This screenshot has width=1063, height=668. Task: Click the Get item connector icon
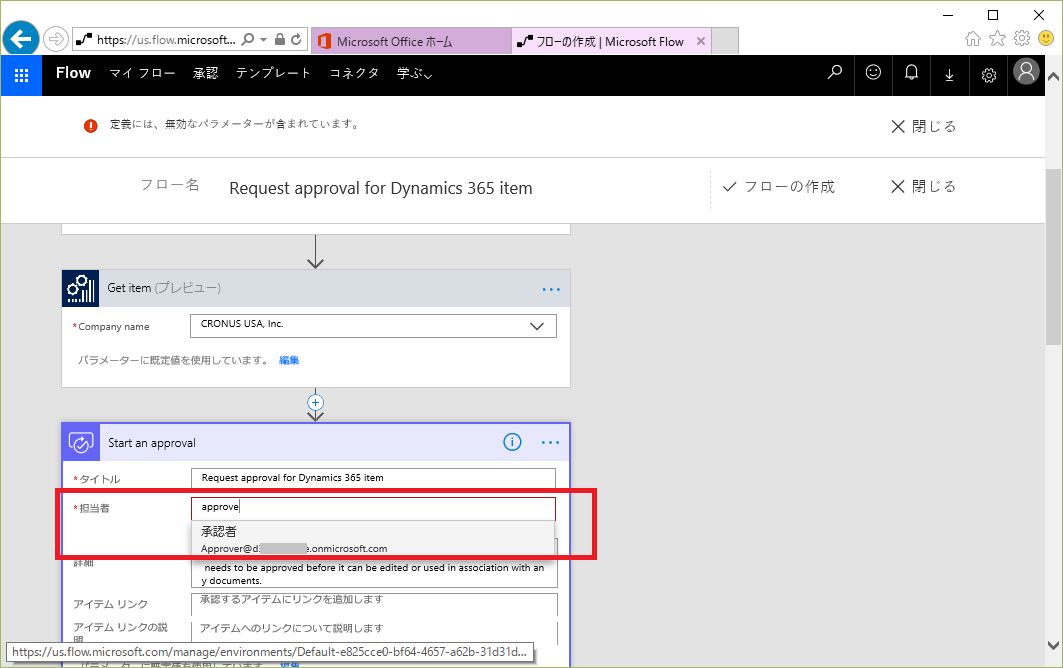81,288
